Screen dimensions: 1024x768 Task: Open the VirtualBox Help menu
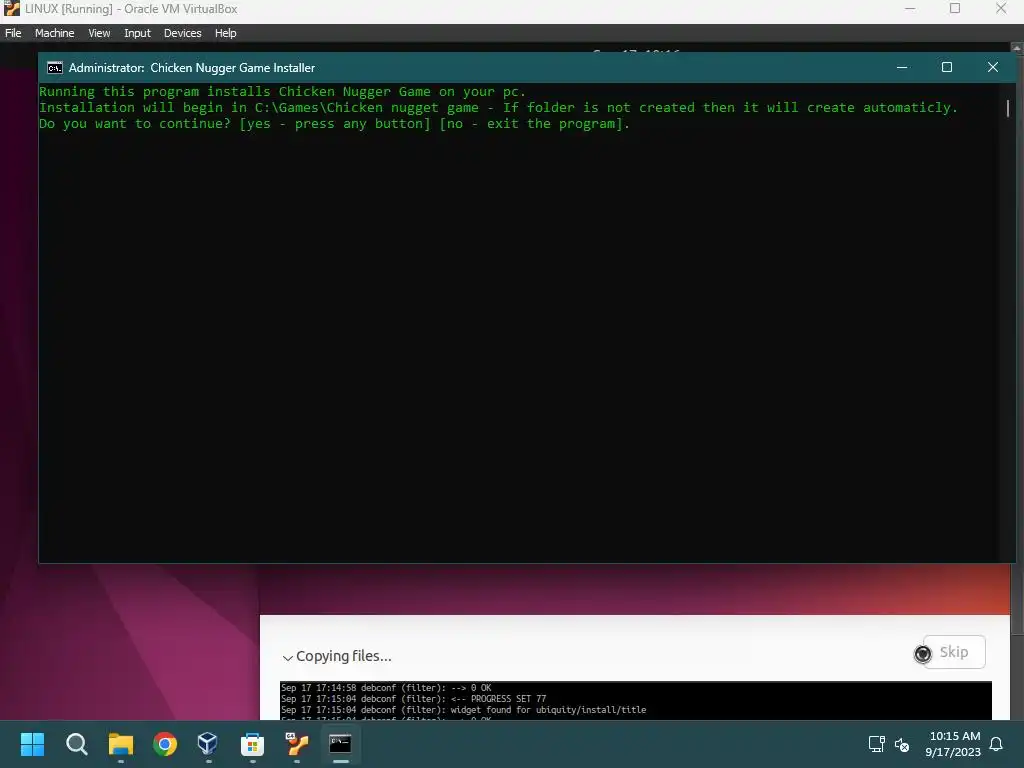coord(225,33)
